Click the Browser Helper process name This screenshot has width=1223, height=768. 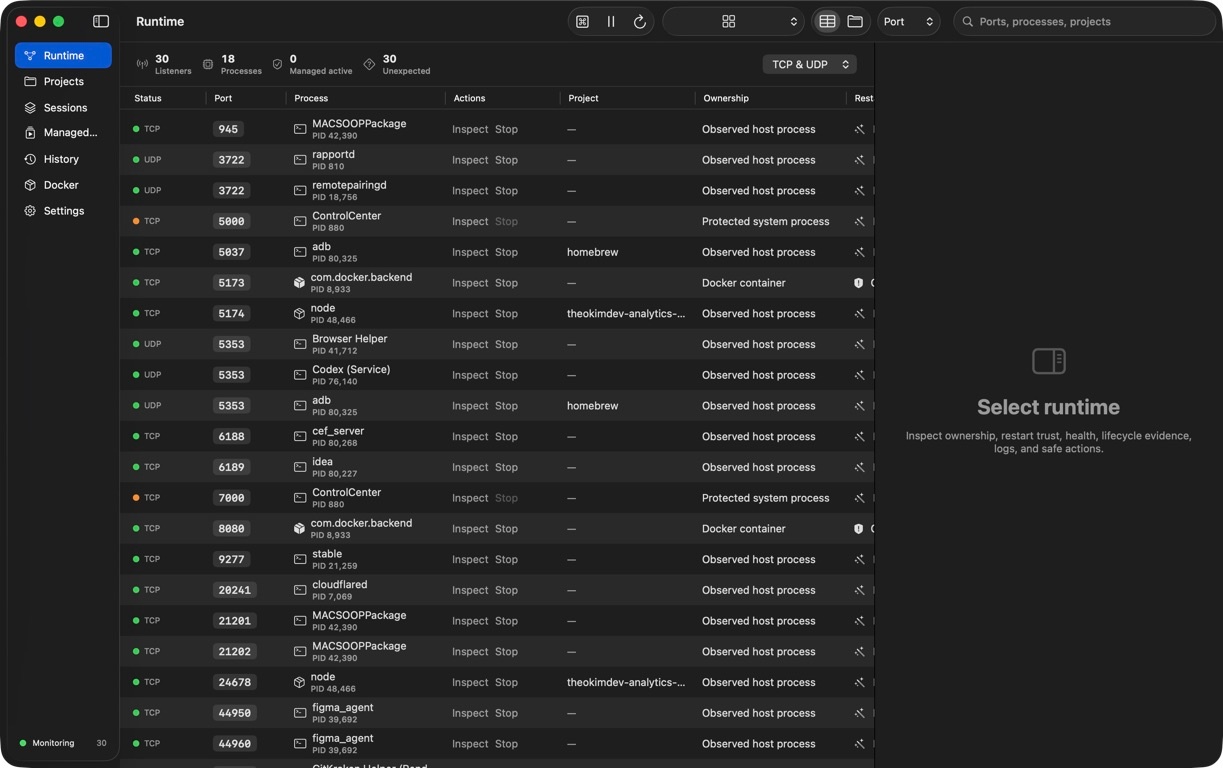point(349,339)
